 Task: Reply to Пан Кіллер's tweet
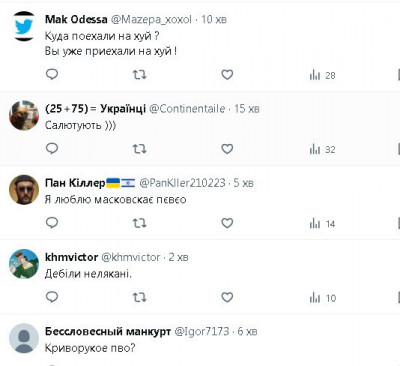52,222
